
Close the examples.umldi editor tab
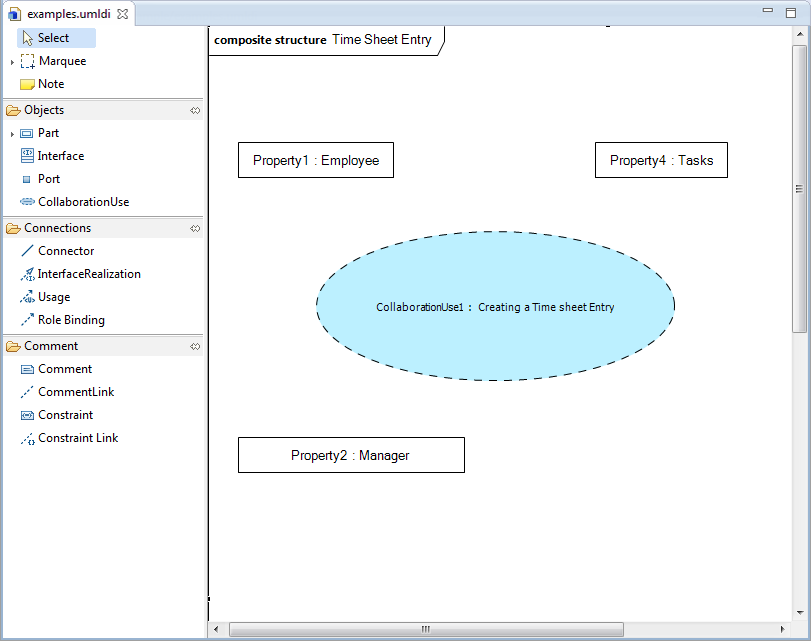tap(122, 14)
